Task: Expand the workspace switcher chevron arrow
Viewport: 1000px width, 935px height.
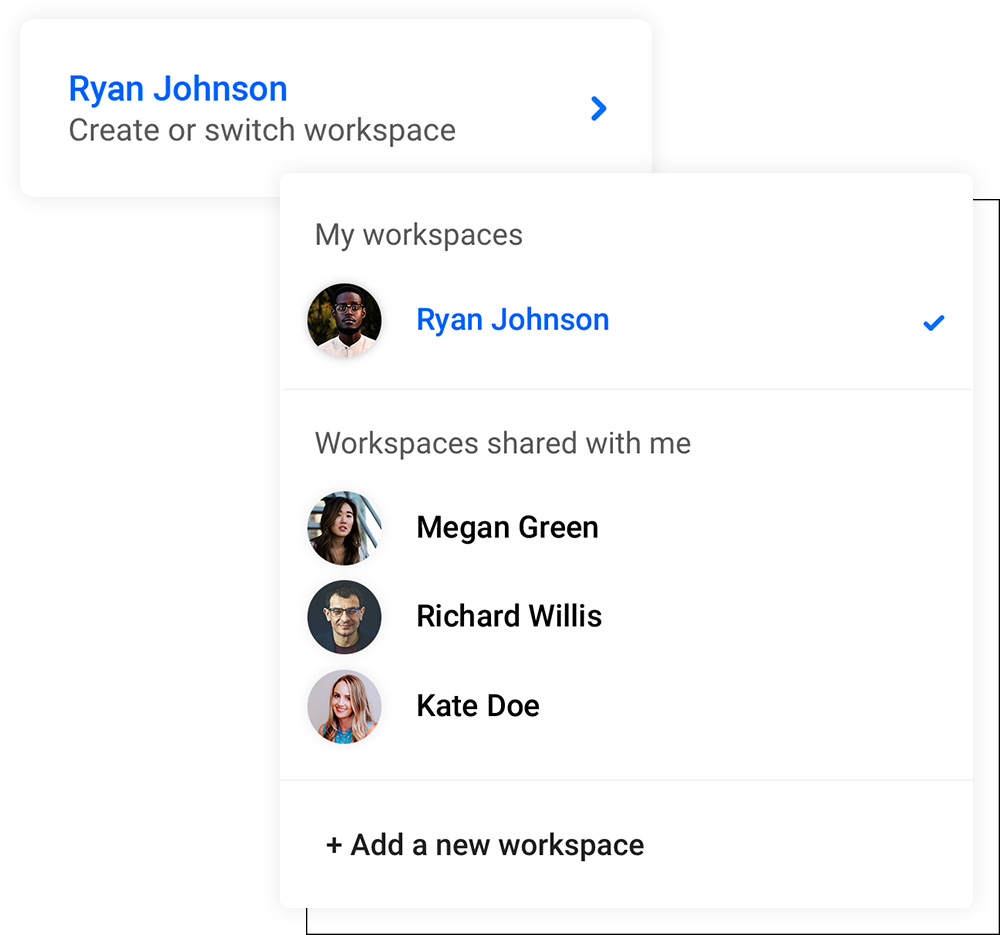Action: (598, 109)
